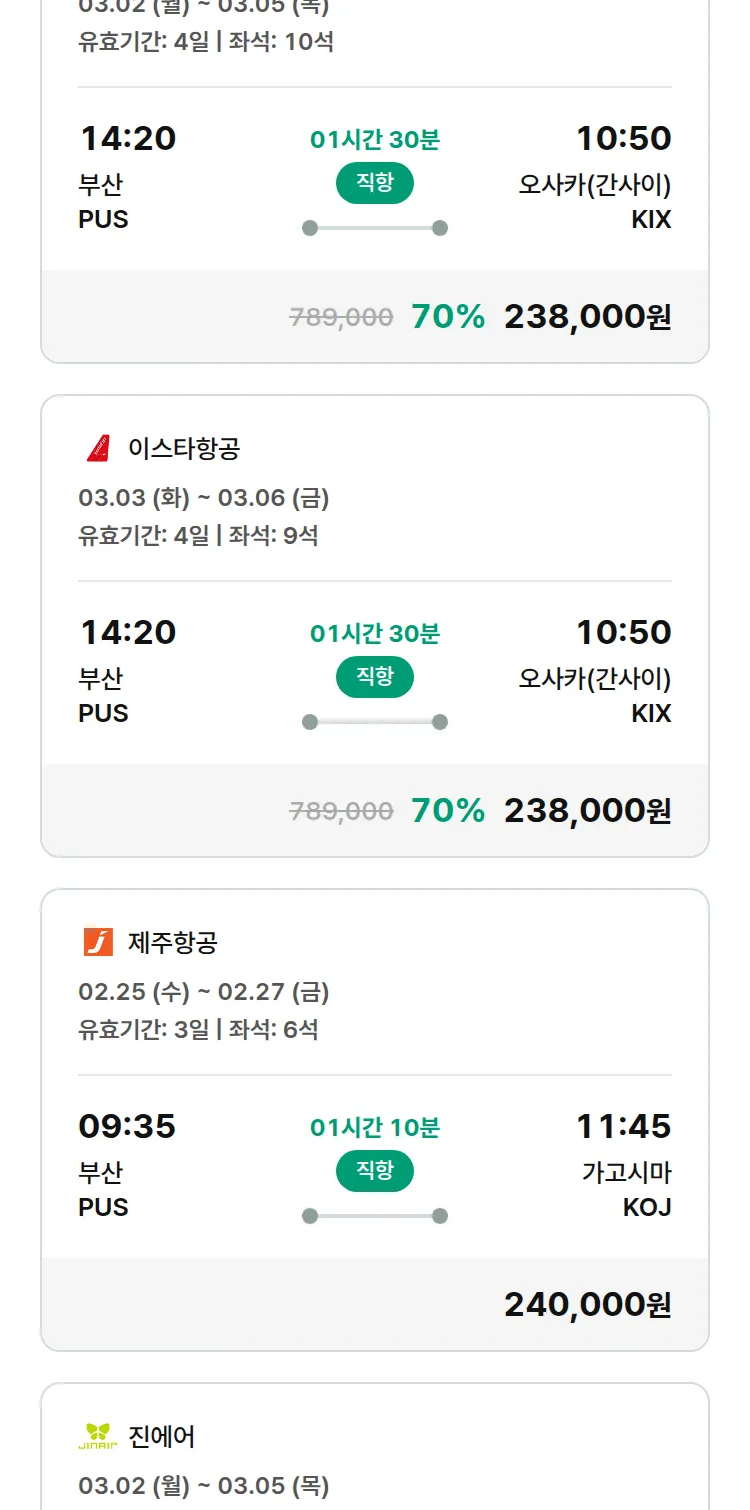Click crossed-out 789,000 price in 이스타항공 card
The height and width of the screenshot is (1510, 750).
[x=341, y=811]
